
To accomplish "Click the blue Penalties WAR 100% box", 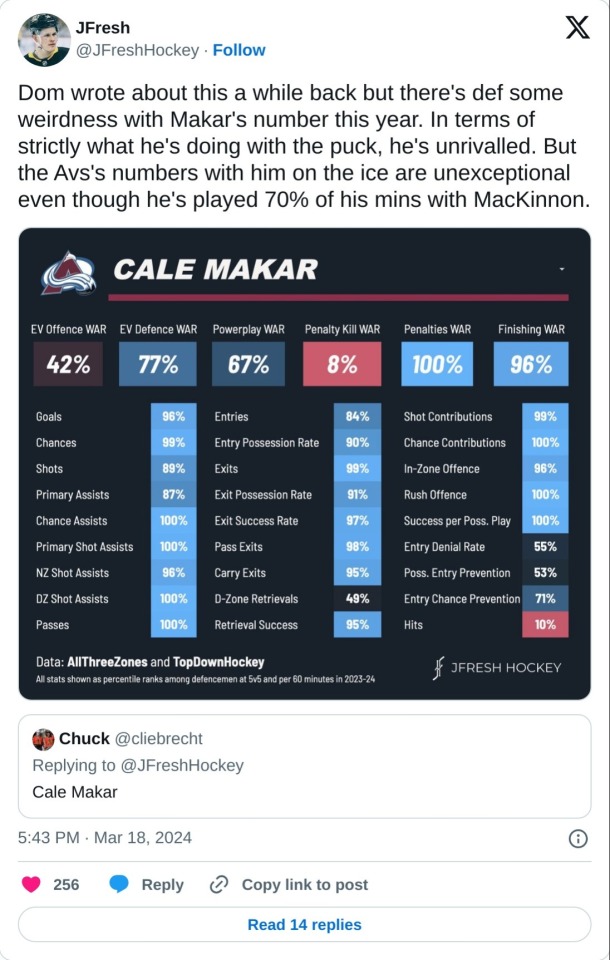I will click(x=437, y=365).
